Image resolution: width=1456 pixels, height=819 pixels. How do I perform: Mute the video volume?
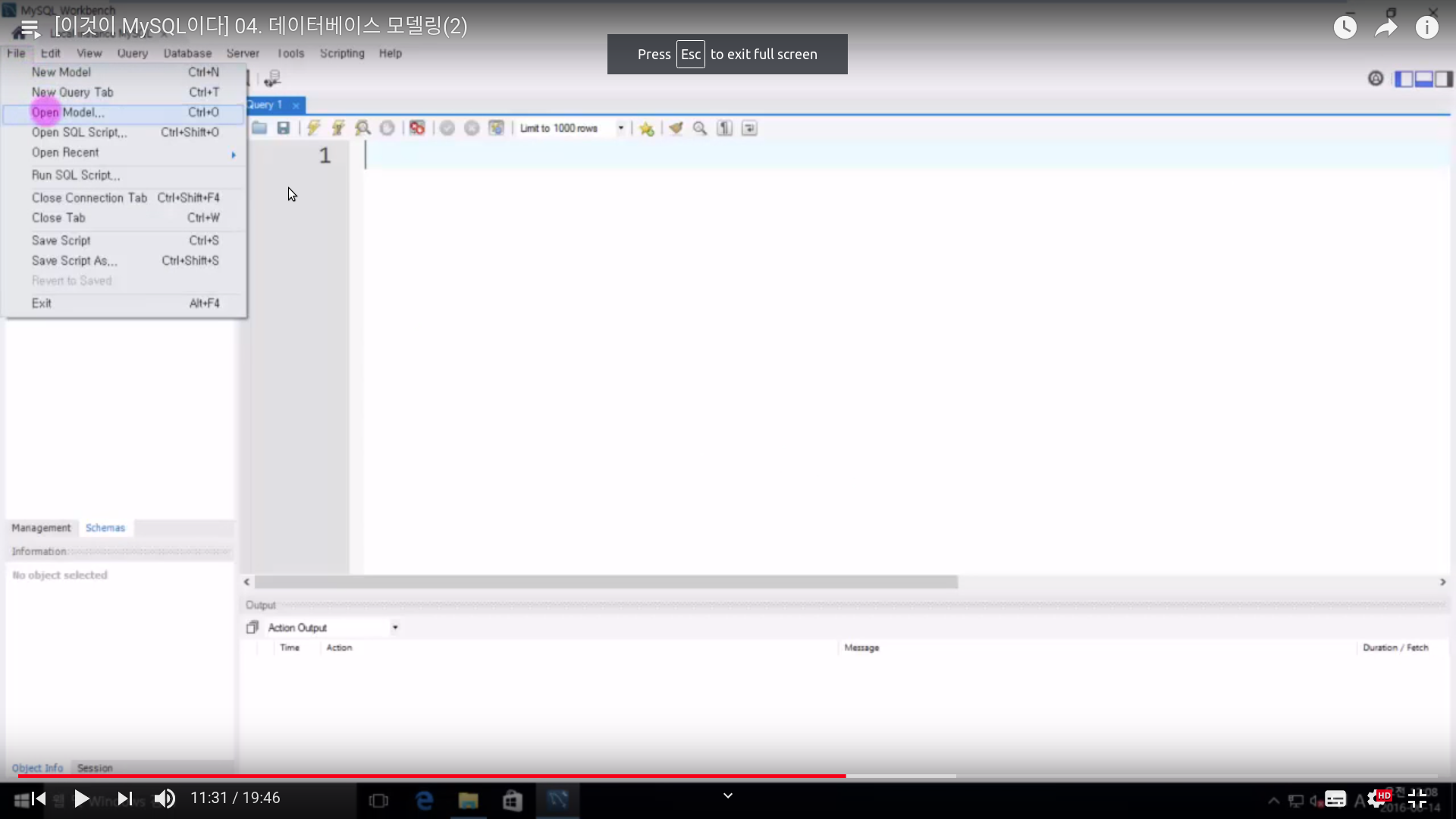point(165,799)
